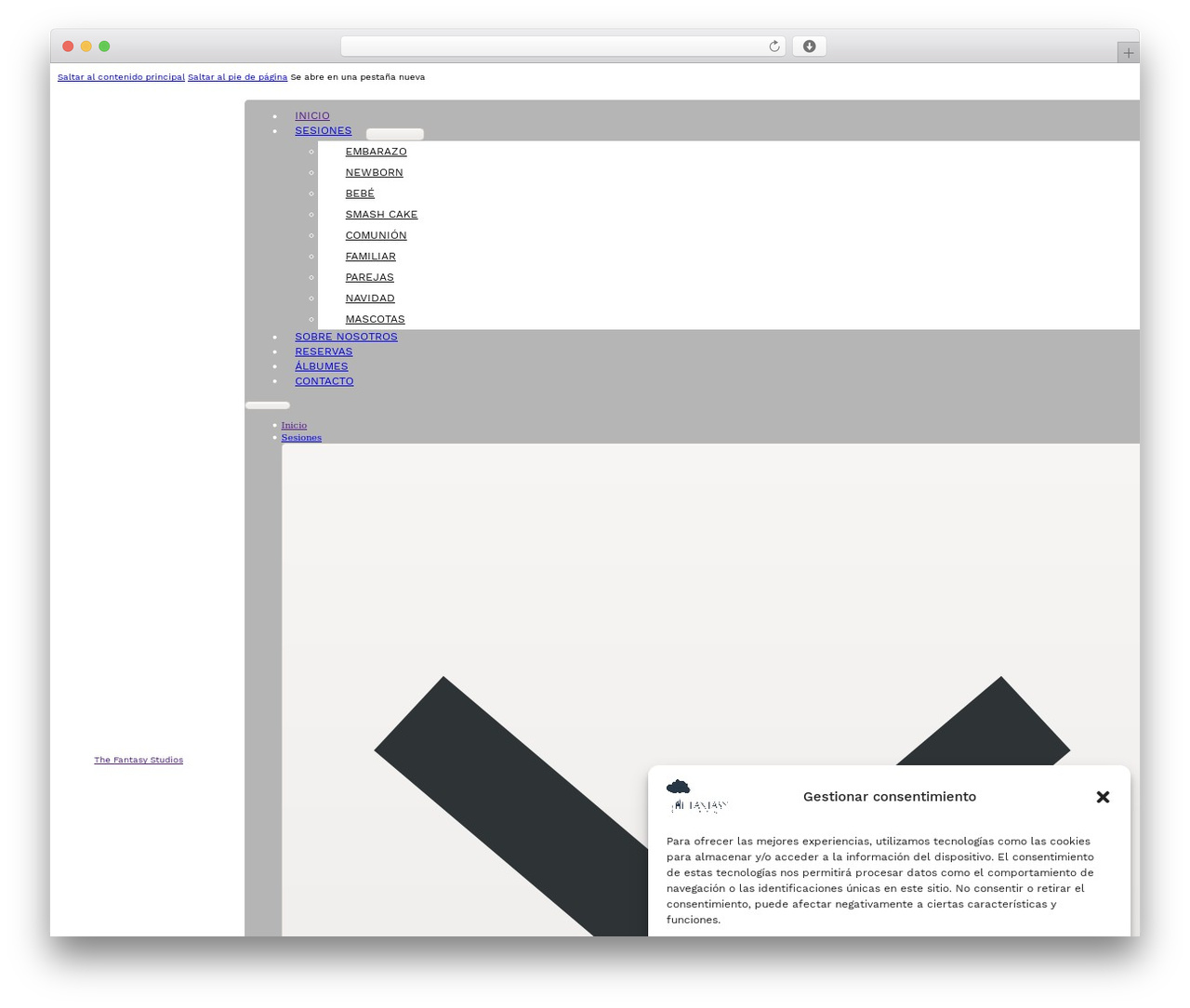Close the cookie consent dialog
The height and width of the screenshot is (1008, 1190).
click(1103, 797)
